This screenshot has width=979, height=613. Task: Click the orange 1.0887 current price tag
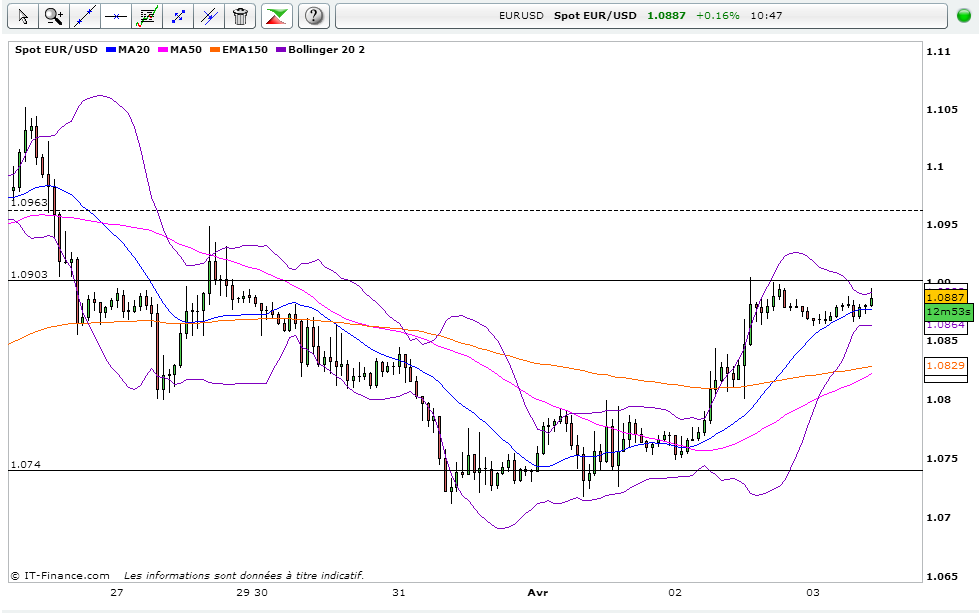click(945, 298)
